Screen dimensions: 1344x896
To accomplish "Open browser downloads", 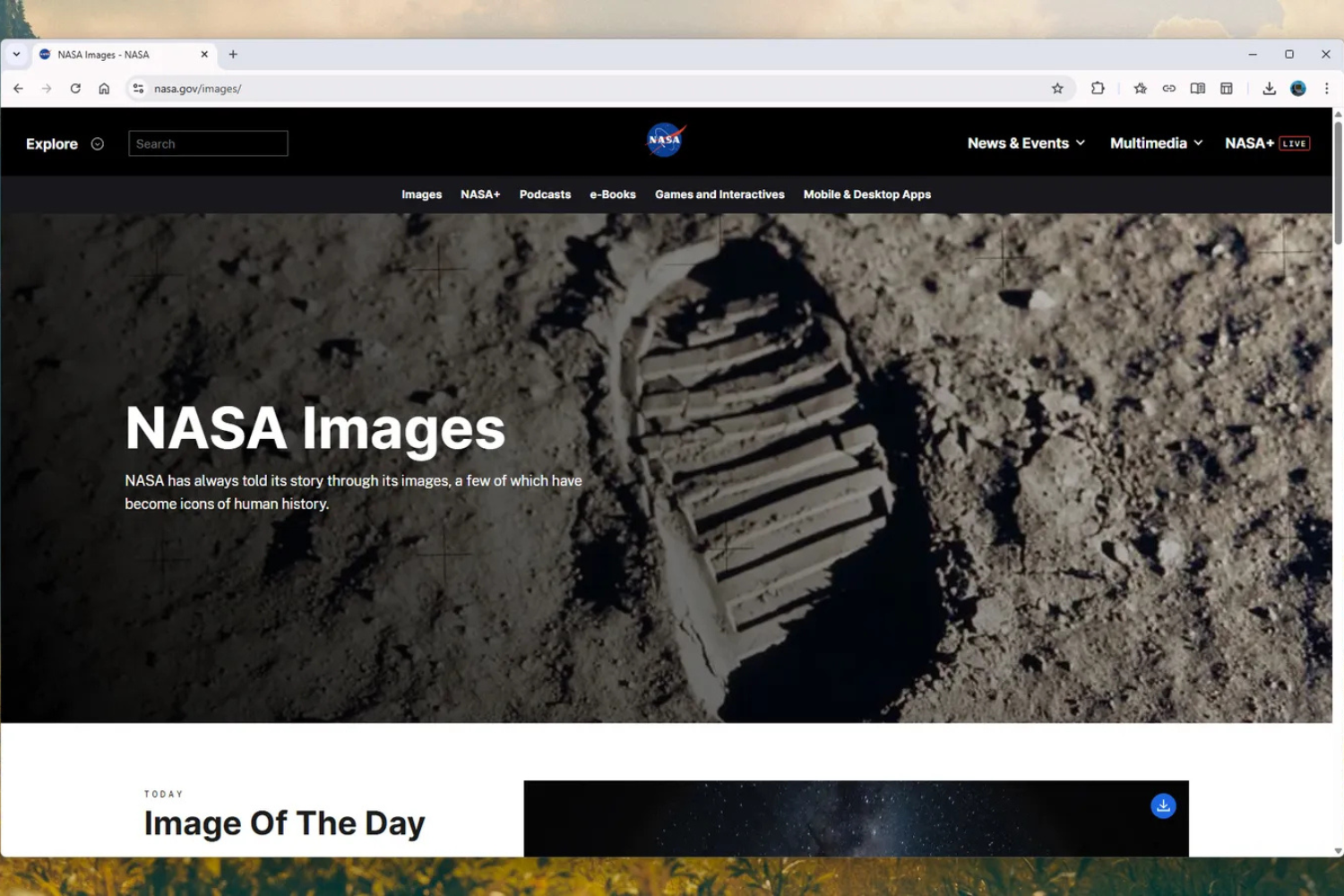I will [1269, 89].
